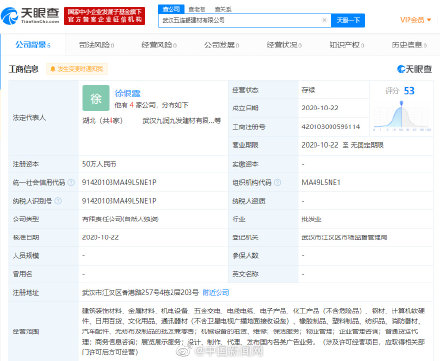This screenshot has height=361, width=440.
Task: Click the bell change-notification reminder icon
Action: click(x=52, y=69)
